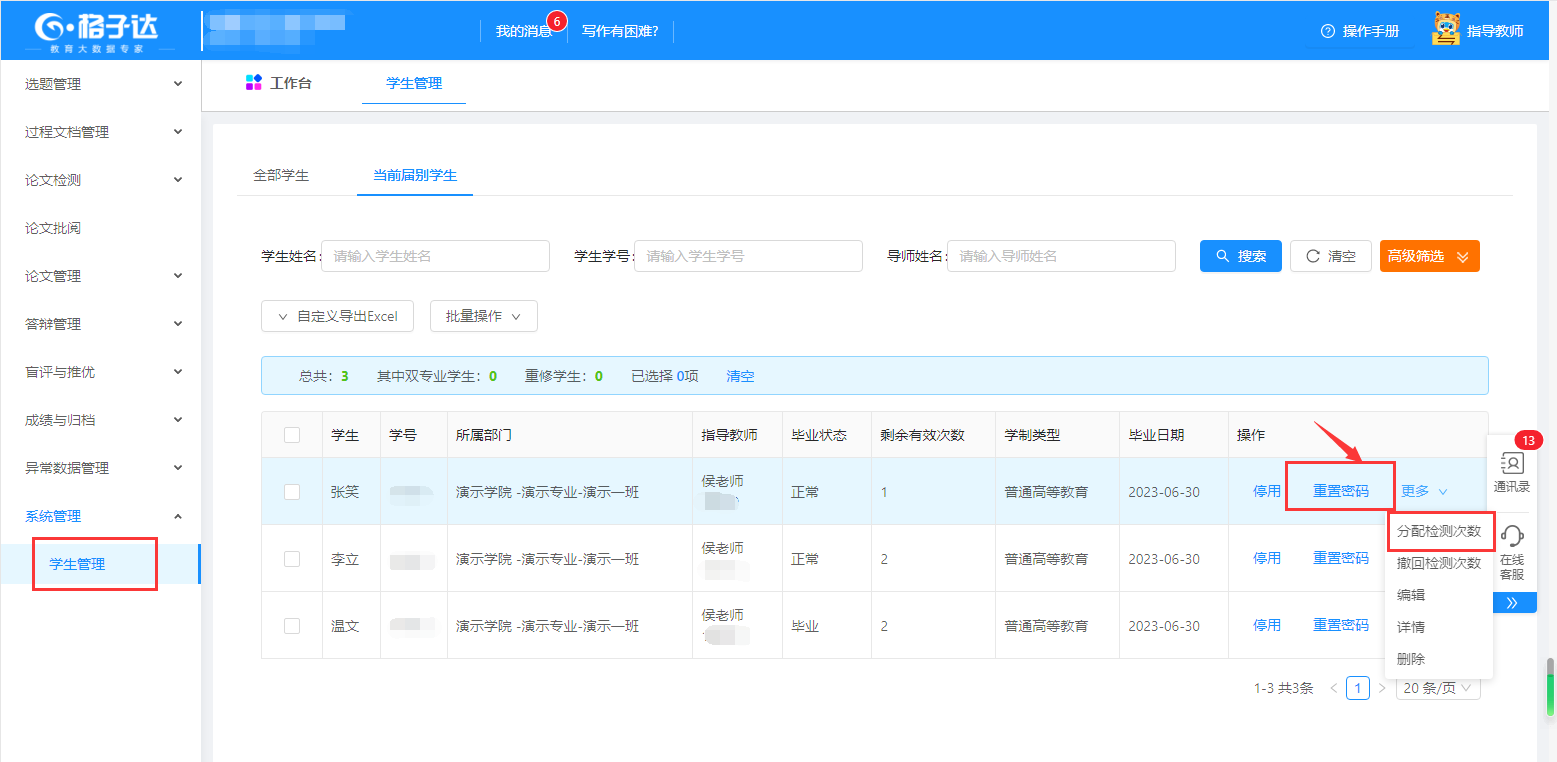The image size is (1557, 762).
Task: Tick the checkbox for student 温文
Action: tap(292, 625)
